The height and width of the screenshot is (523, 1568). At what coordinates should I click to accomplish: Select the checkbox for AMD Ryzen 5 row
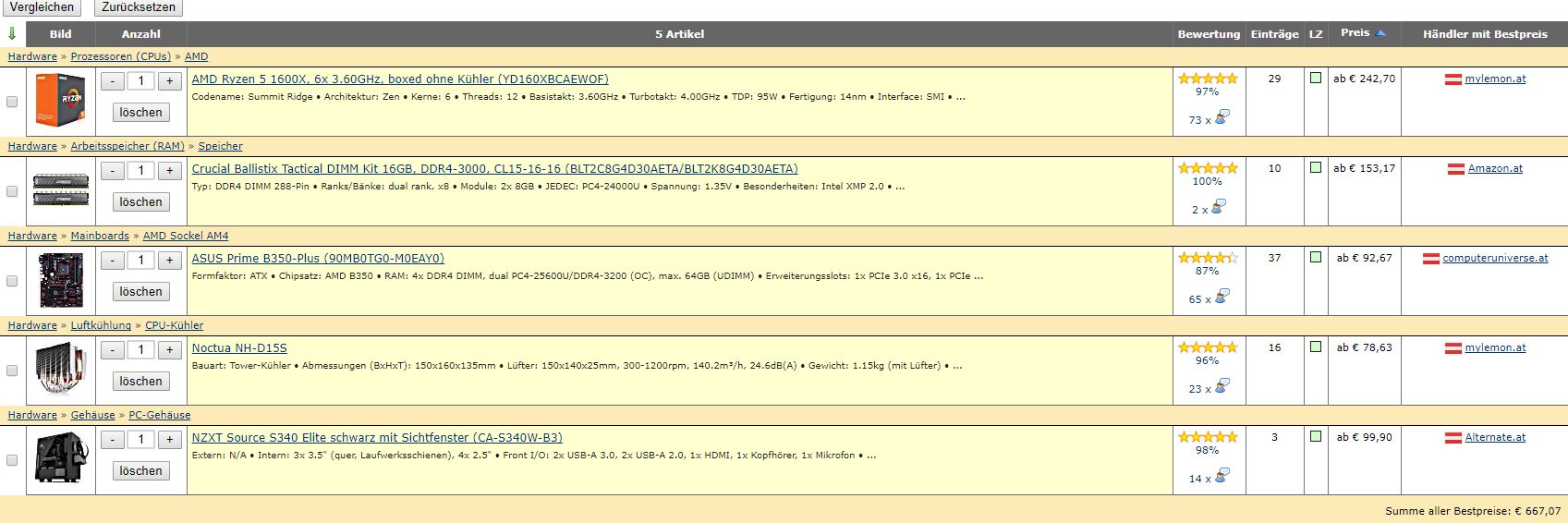12,102
